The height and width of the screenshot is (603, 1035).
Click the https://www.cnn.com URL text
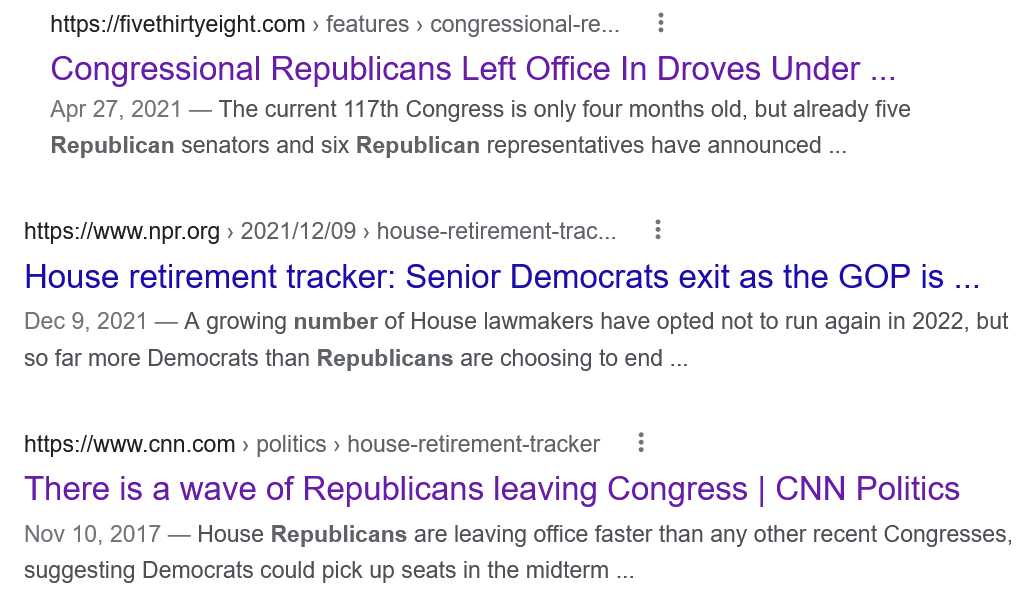point(130,445)
